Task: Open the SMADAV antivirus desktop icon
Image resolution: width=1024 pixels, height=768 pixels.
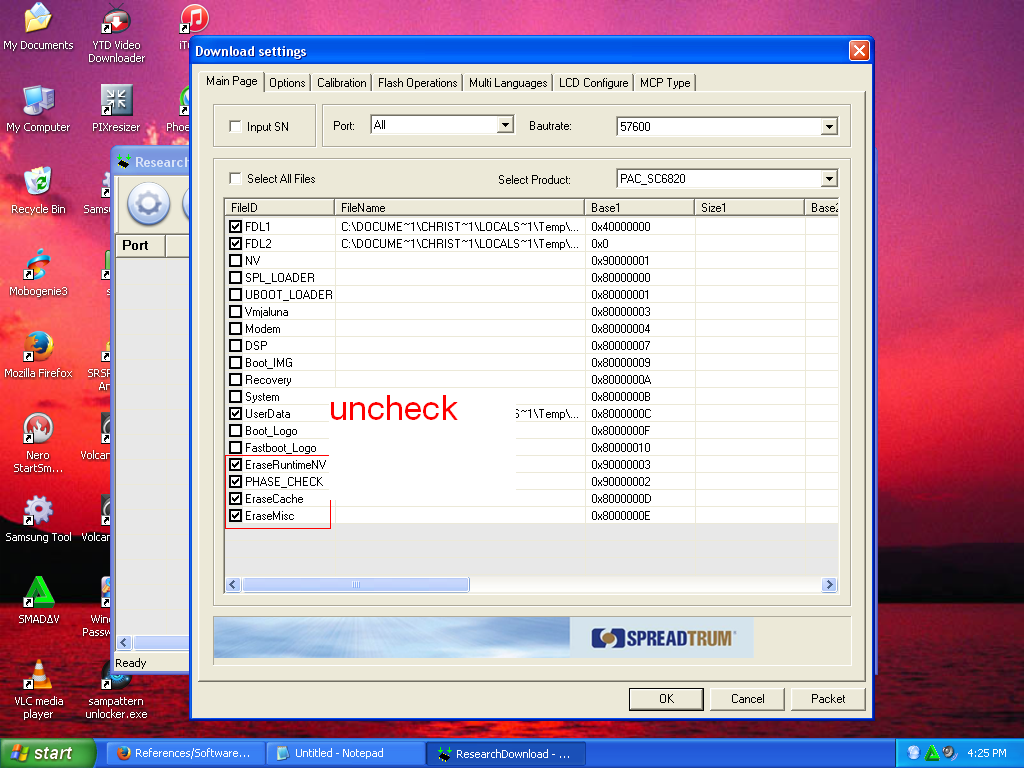Action: tap(38, 593)
